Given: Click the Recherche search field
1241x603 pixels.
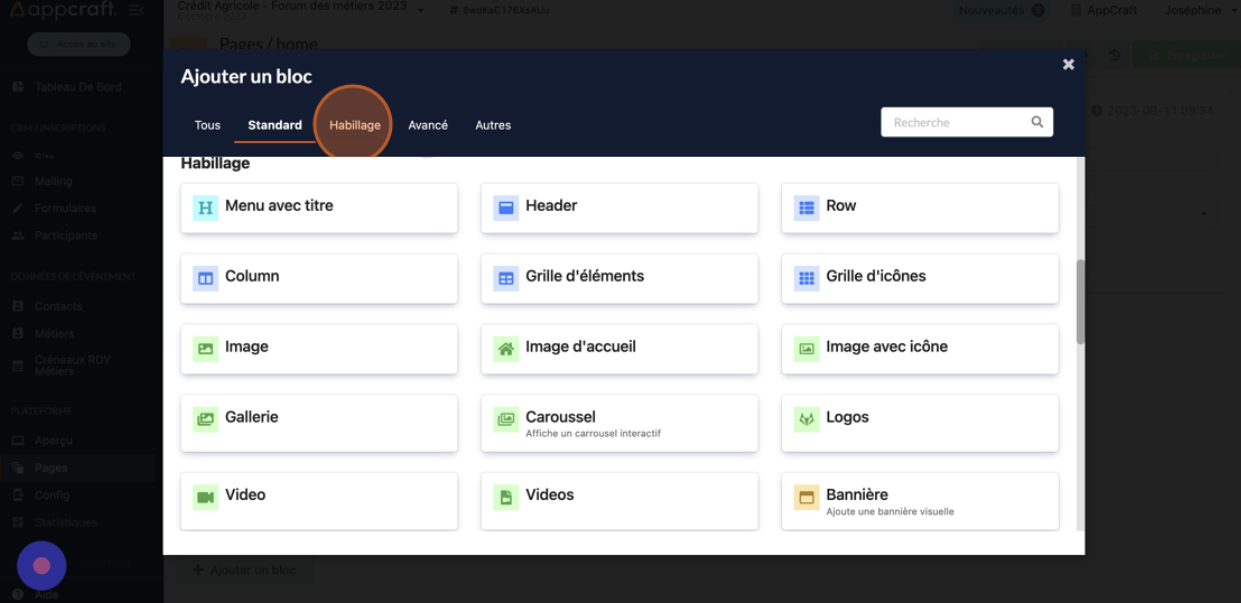Looking at the screenshot, I should point(955,122).
